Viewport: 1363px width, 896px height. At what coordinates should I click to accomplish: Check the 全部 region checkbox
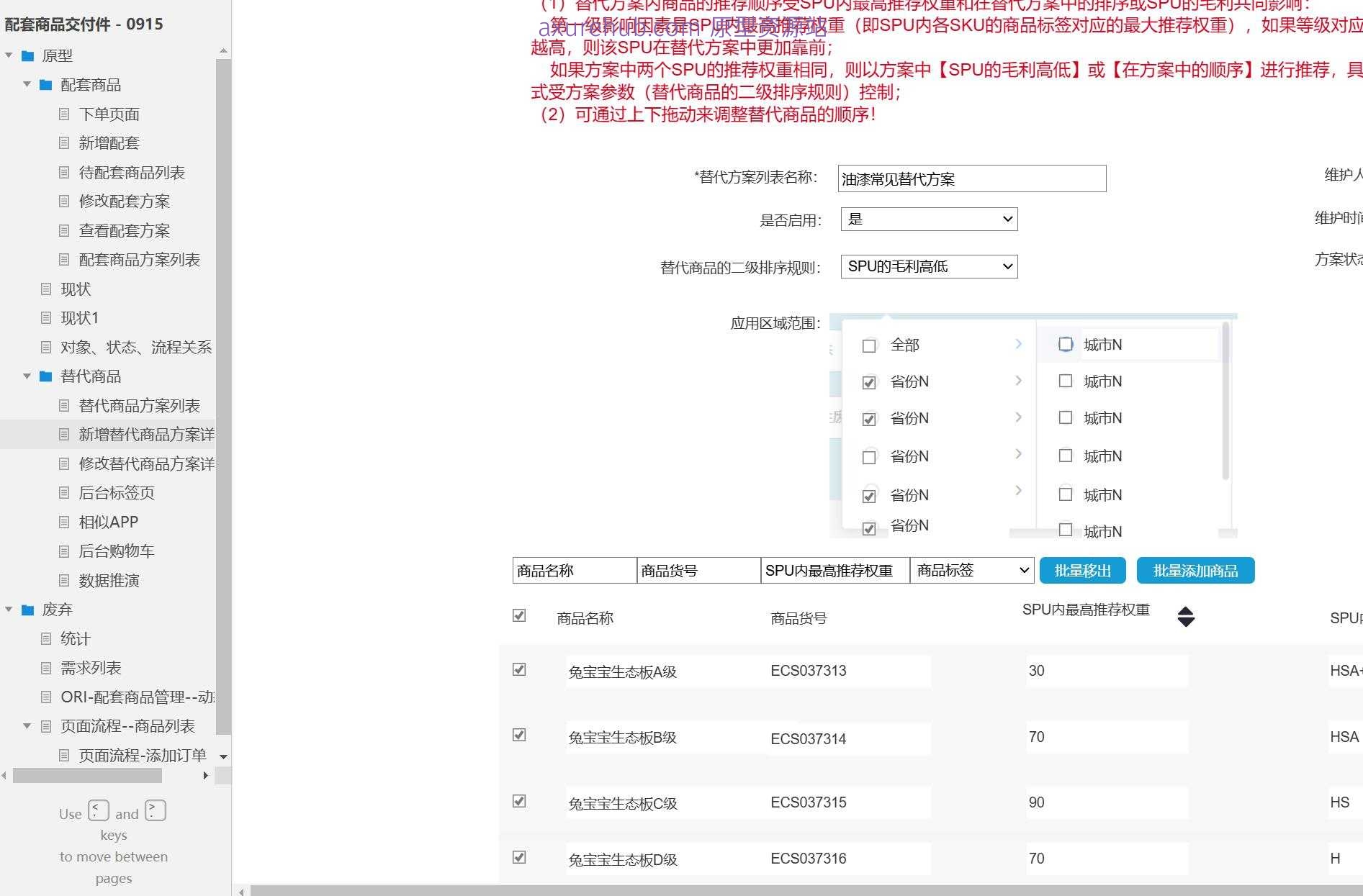click(869, 346)
